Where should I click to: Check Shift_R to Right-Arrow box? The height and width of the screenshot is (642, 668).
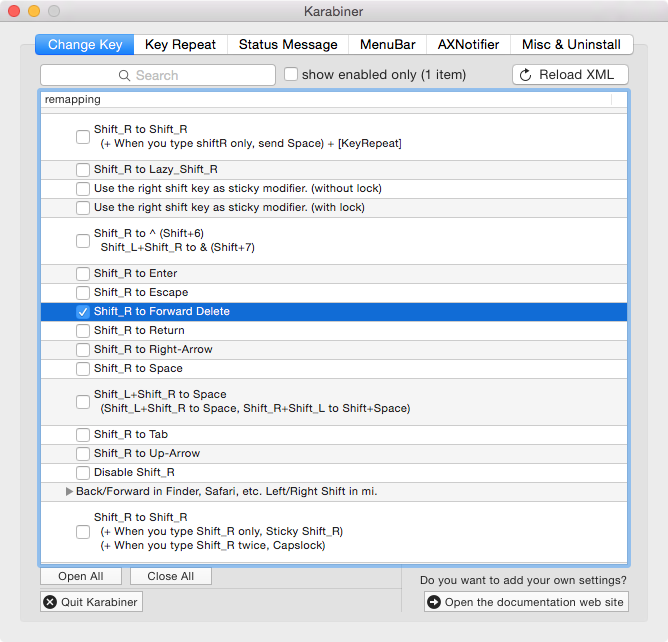click(83, 350)
